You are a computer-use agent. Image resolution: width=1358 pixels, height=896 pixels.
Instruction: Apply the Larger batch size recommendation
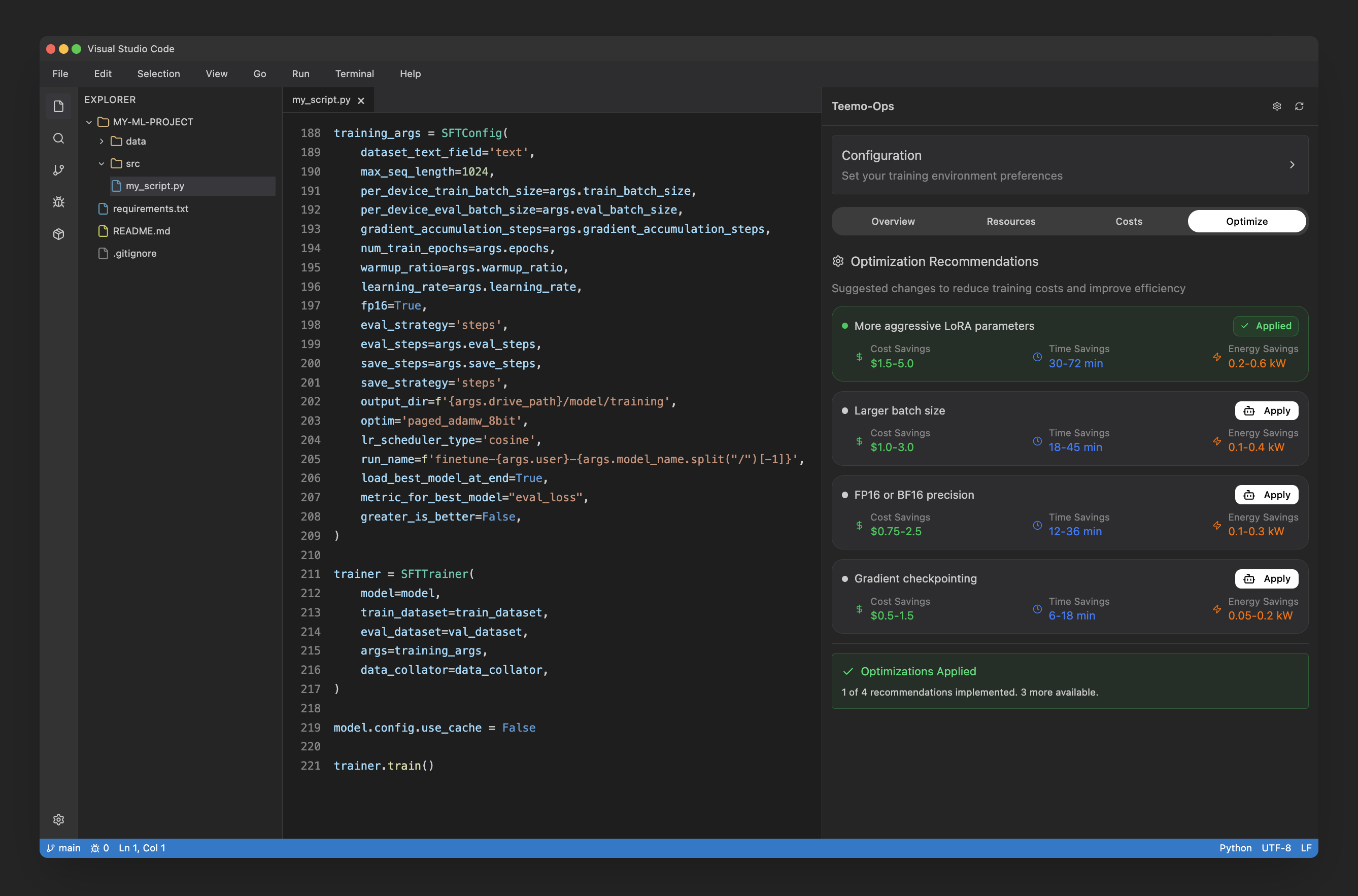(x=1267, y=411)
